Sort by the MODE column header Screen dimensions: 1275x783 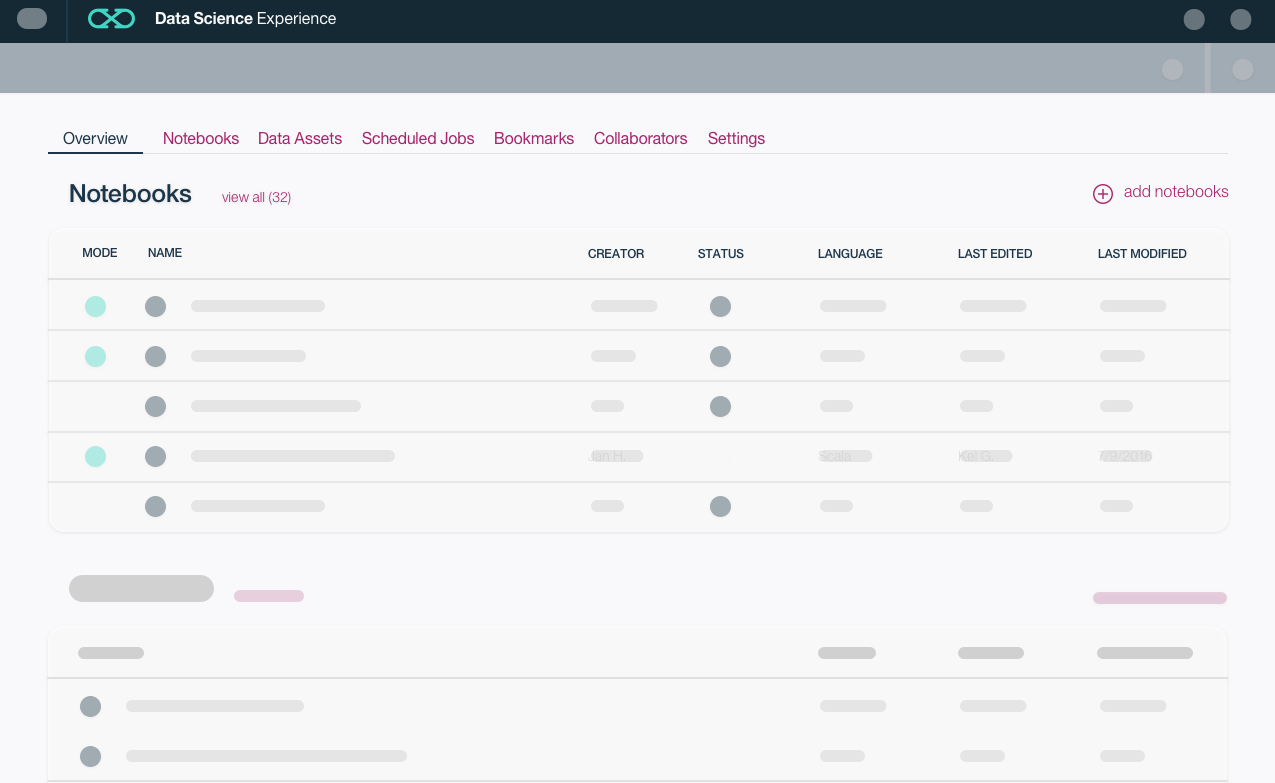(100, 253)
